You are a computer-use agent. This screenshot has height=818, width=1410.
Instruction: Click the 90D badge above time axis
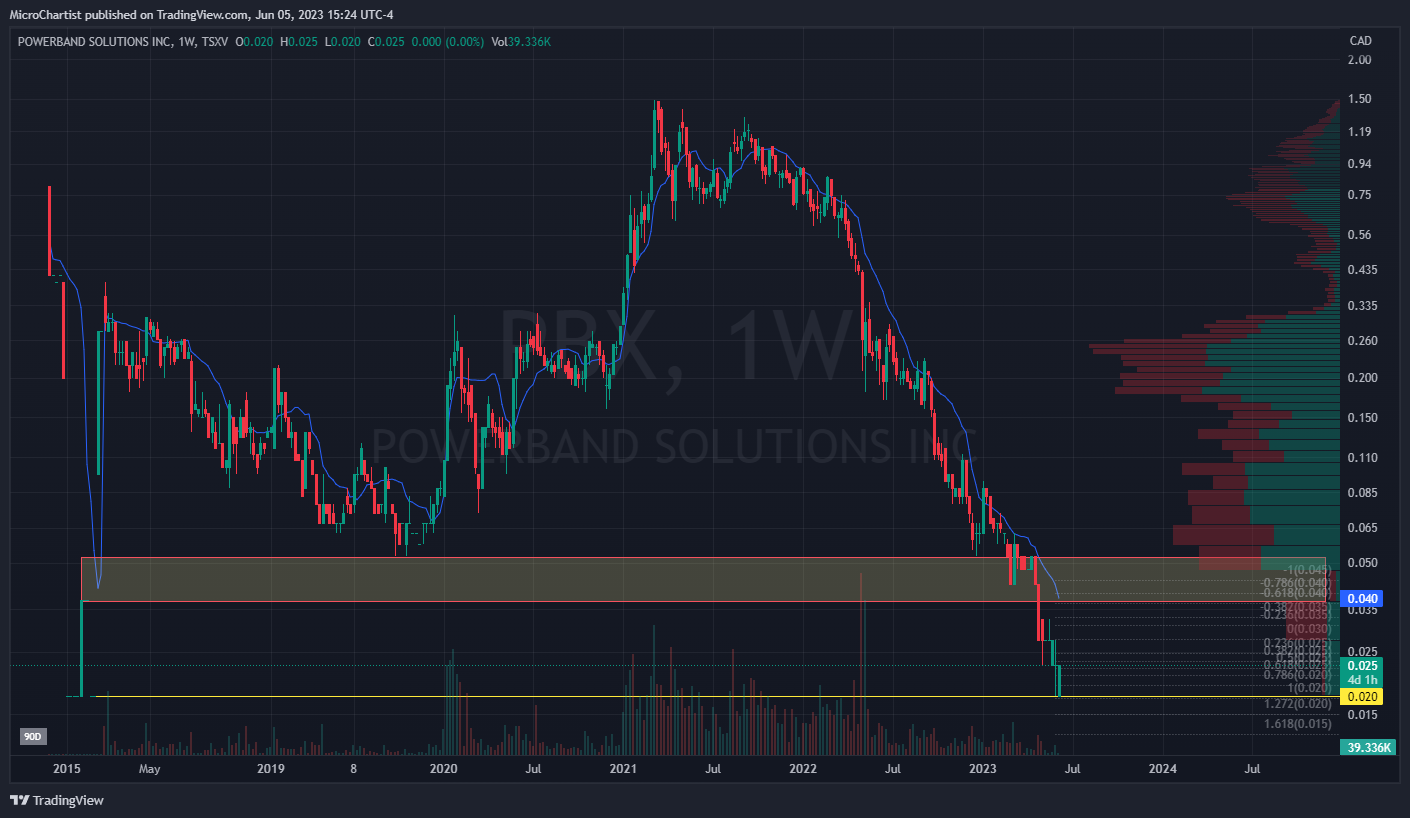point(33,737)
